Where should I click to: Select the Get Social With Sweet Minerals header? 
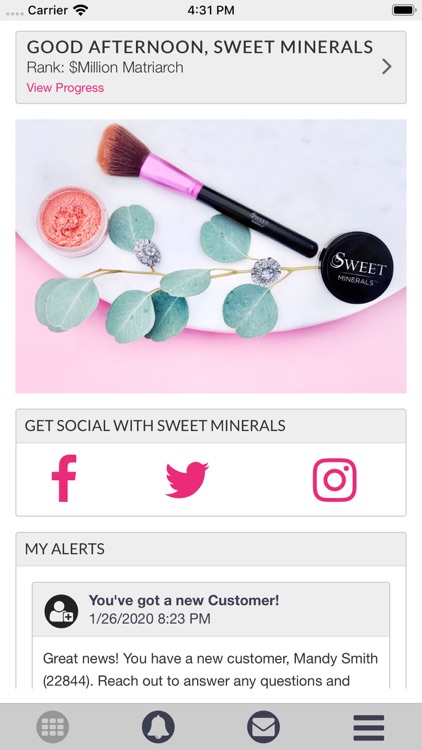[x=155, y=426]
